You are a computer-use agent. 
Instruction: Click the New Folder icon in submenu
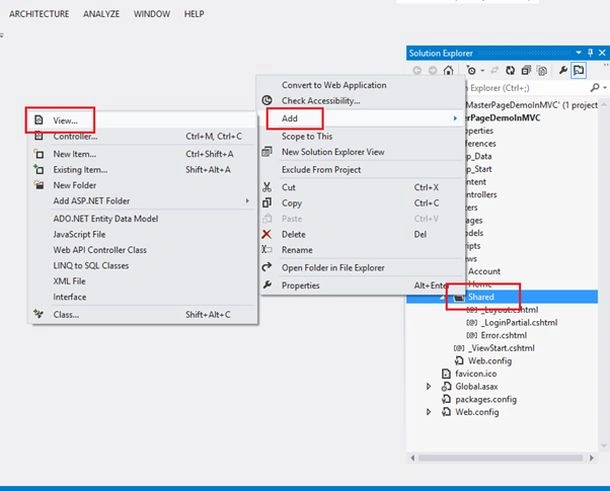point(39,185)
